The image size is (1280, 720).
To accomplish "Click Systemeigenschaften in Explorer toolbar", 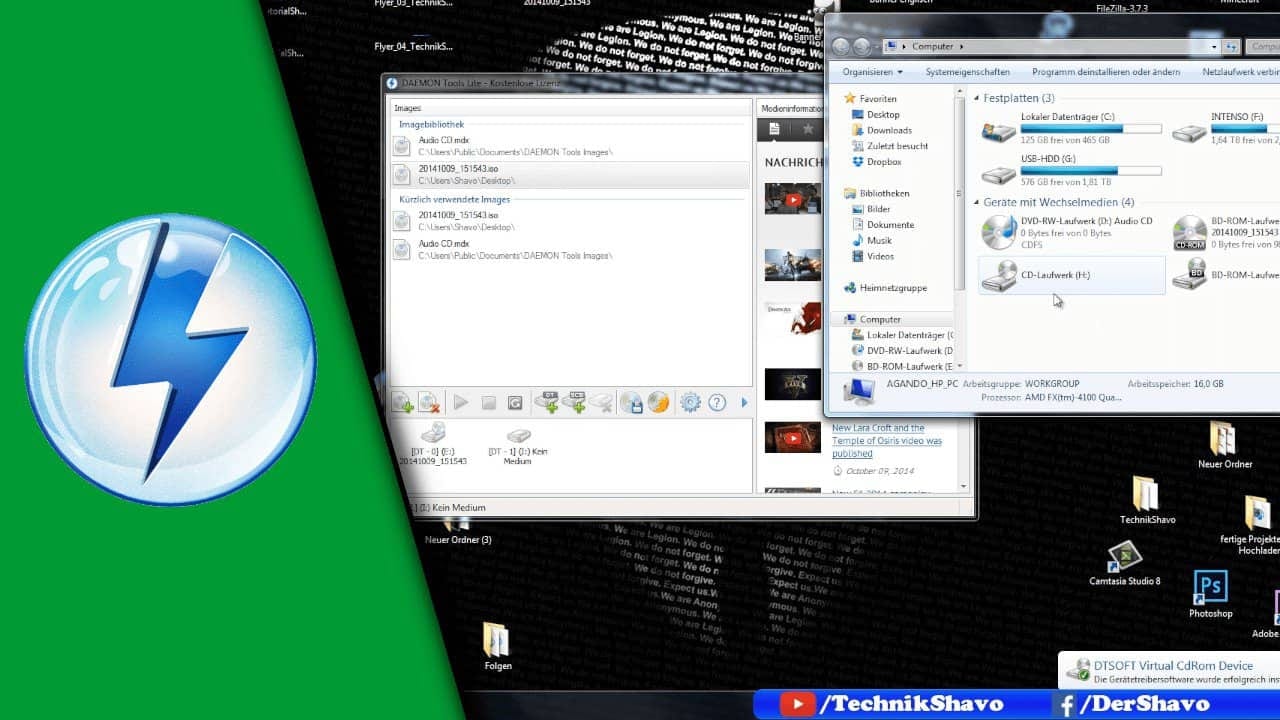I will pyautogui.click(x=967, y=72).
